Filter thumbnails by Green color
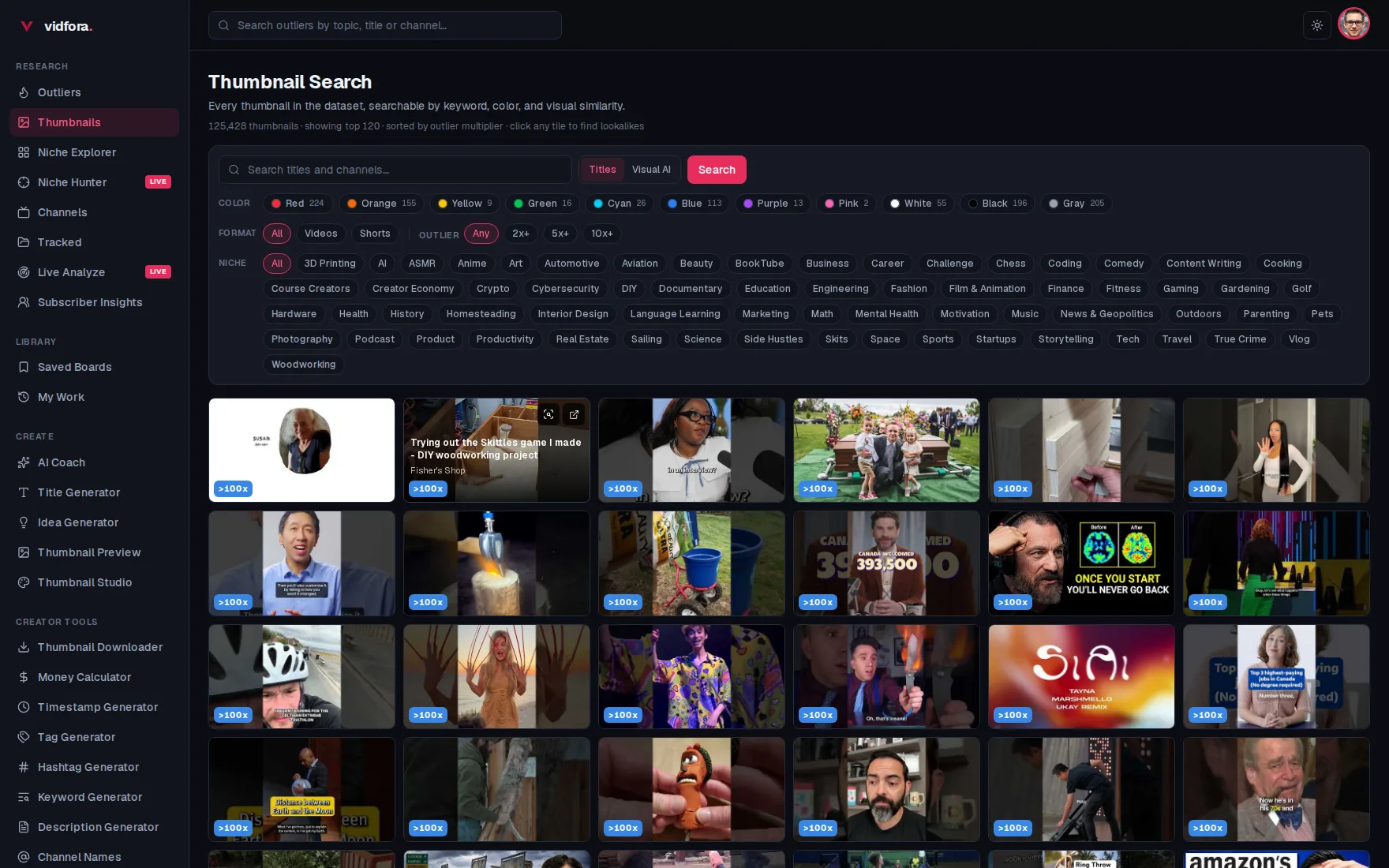1389x868 pixels. tap(543, 204)
